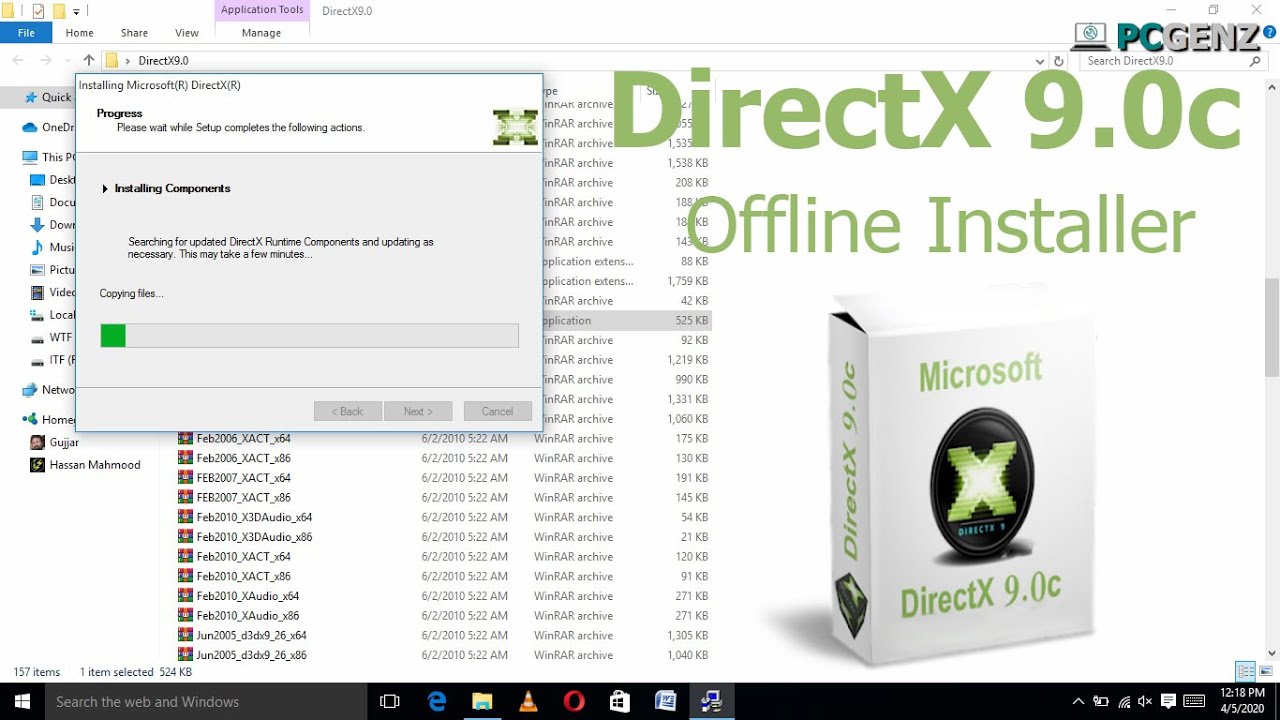The height and width of the screenshot is (720, 1280).
Task: Select file Jun2005_d3dx9_26_x86
Action: 251,655
